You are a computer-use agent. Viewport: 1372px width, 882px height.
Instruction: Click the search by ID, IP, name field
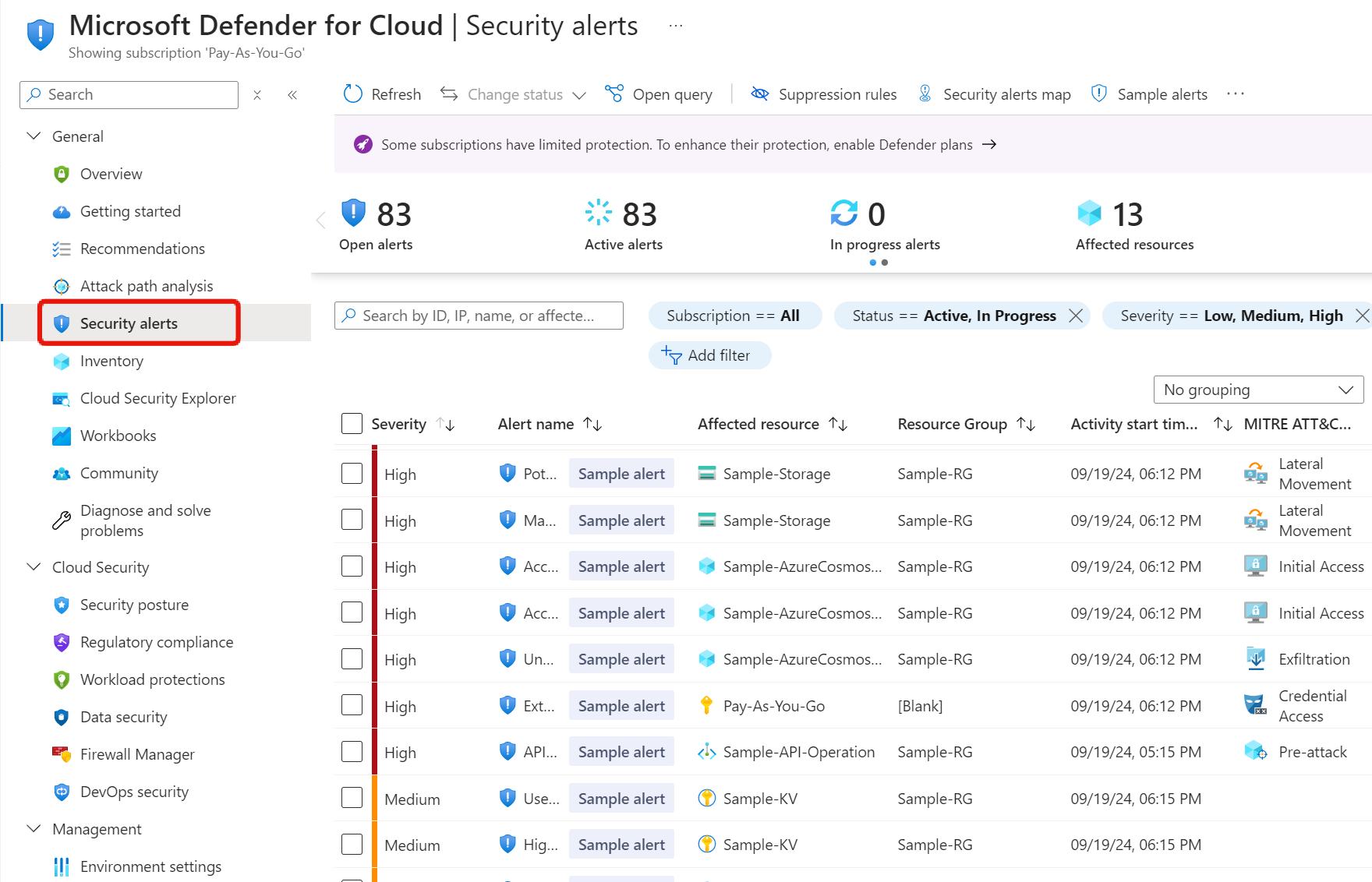click(x=479, y=316)
